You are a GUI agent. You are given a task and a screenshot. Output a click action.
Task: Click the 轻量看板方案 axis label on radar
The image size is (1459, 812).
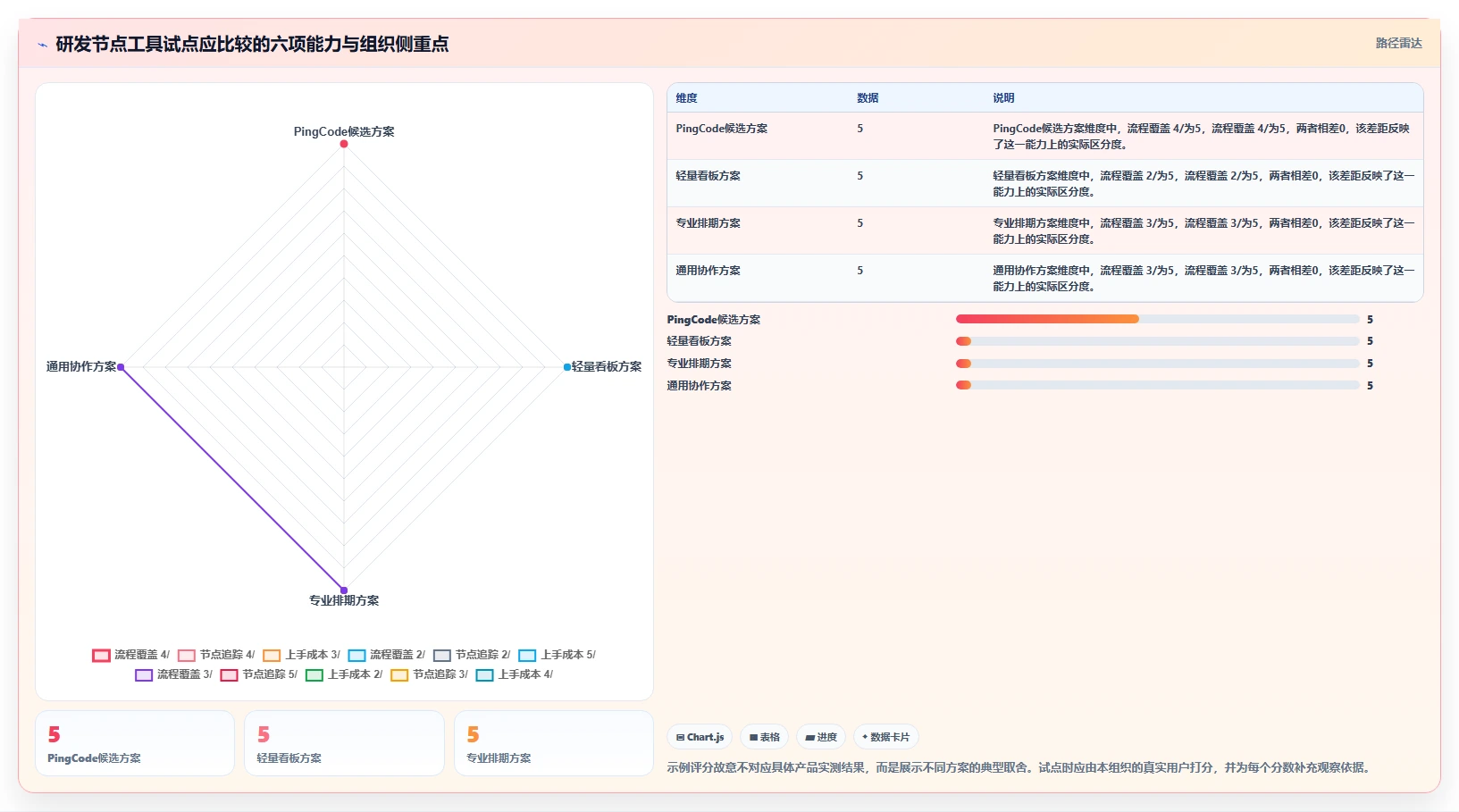[x=607, y=367]
